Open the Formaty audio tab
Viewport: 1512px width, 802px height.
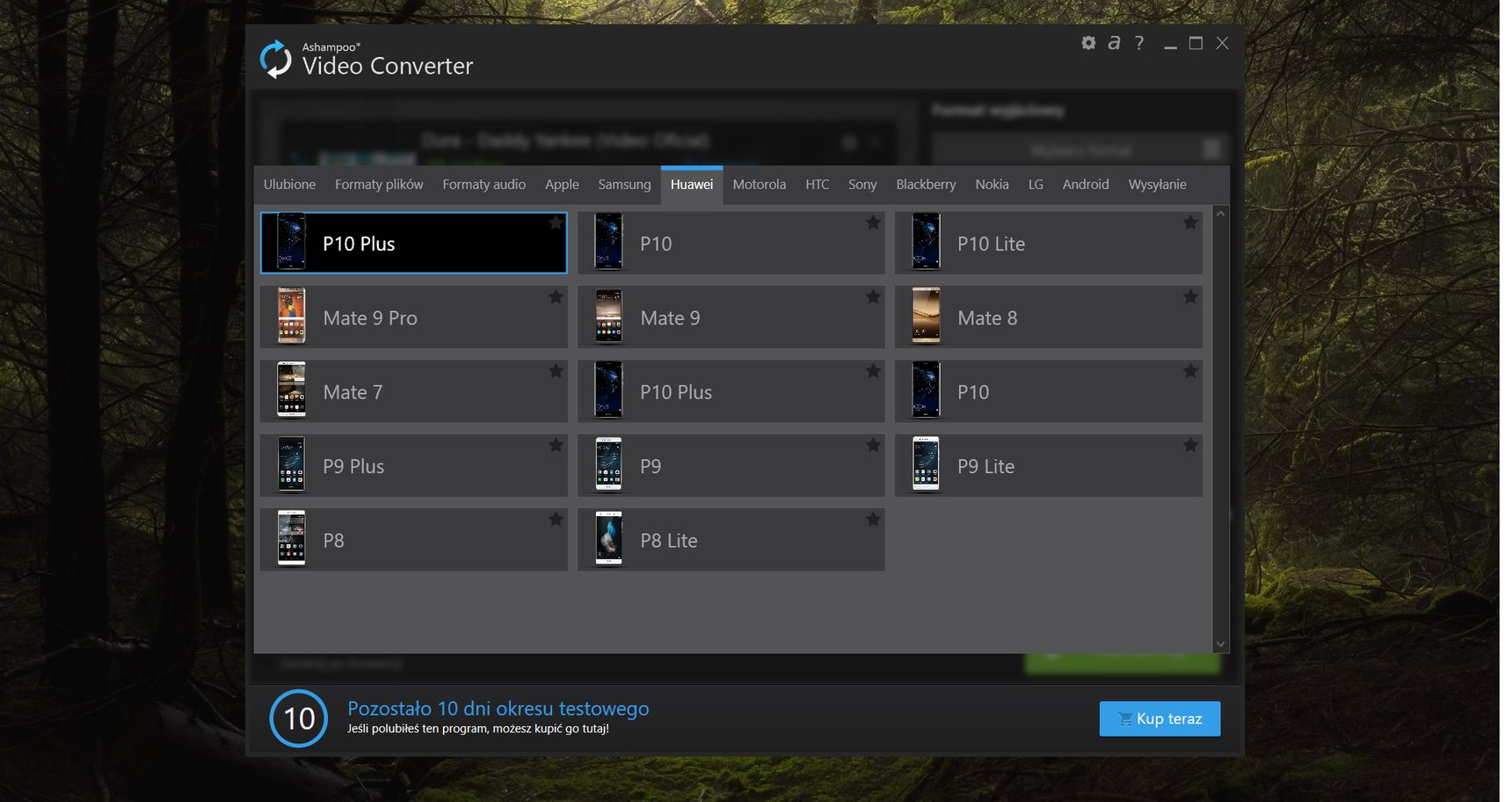[x=484, y=185]
